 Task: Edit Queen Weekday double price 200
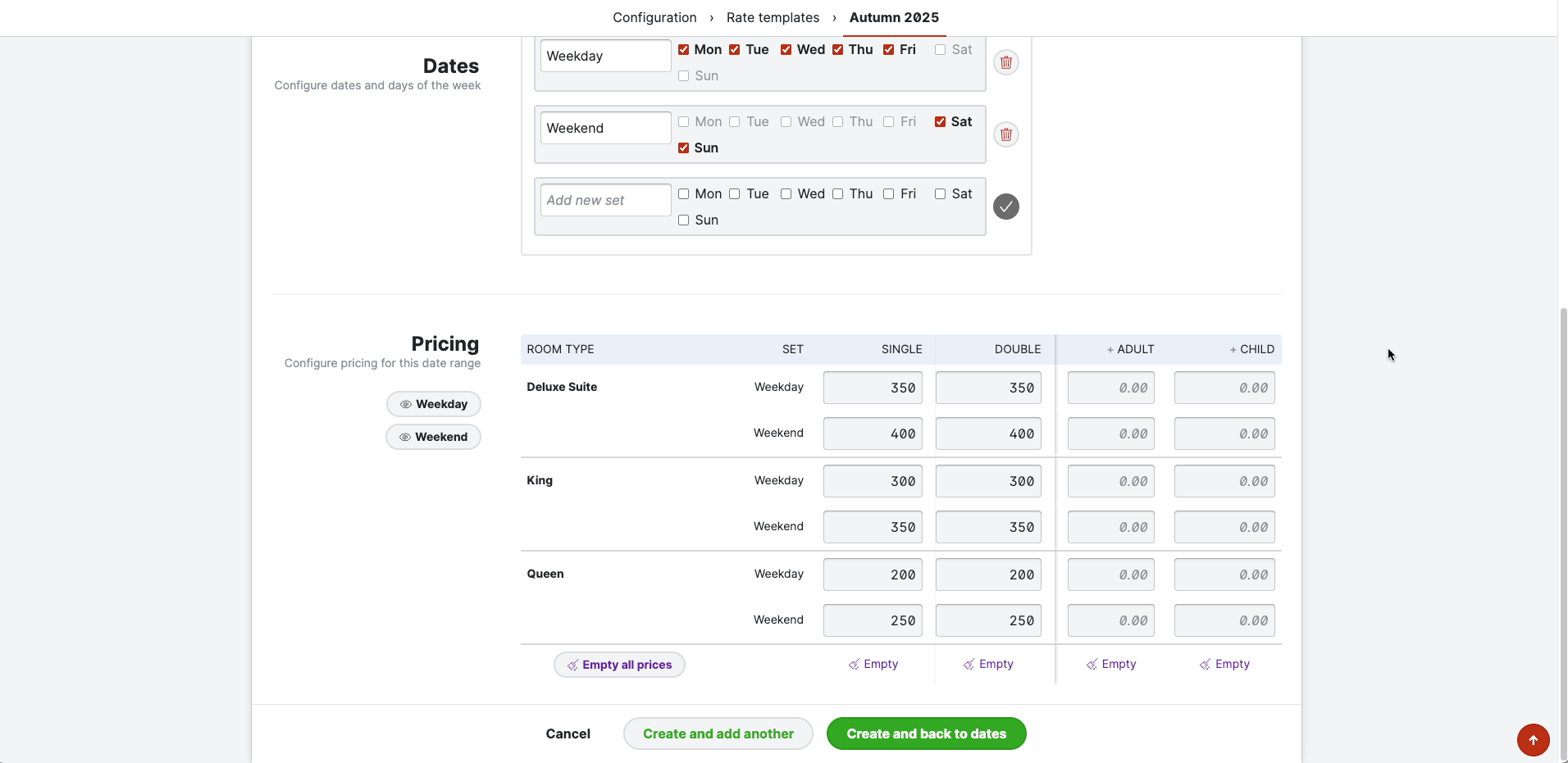[x=989, y=575]
